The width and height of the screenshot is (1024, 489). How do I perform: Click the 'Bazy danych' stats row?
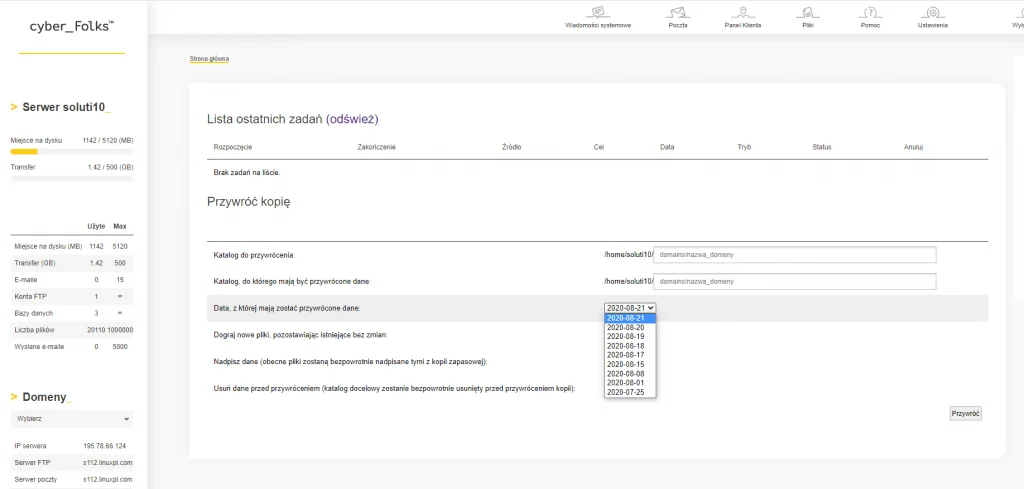(72, 313)
